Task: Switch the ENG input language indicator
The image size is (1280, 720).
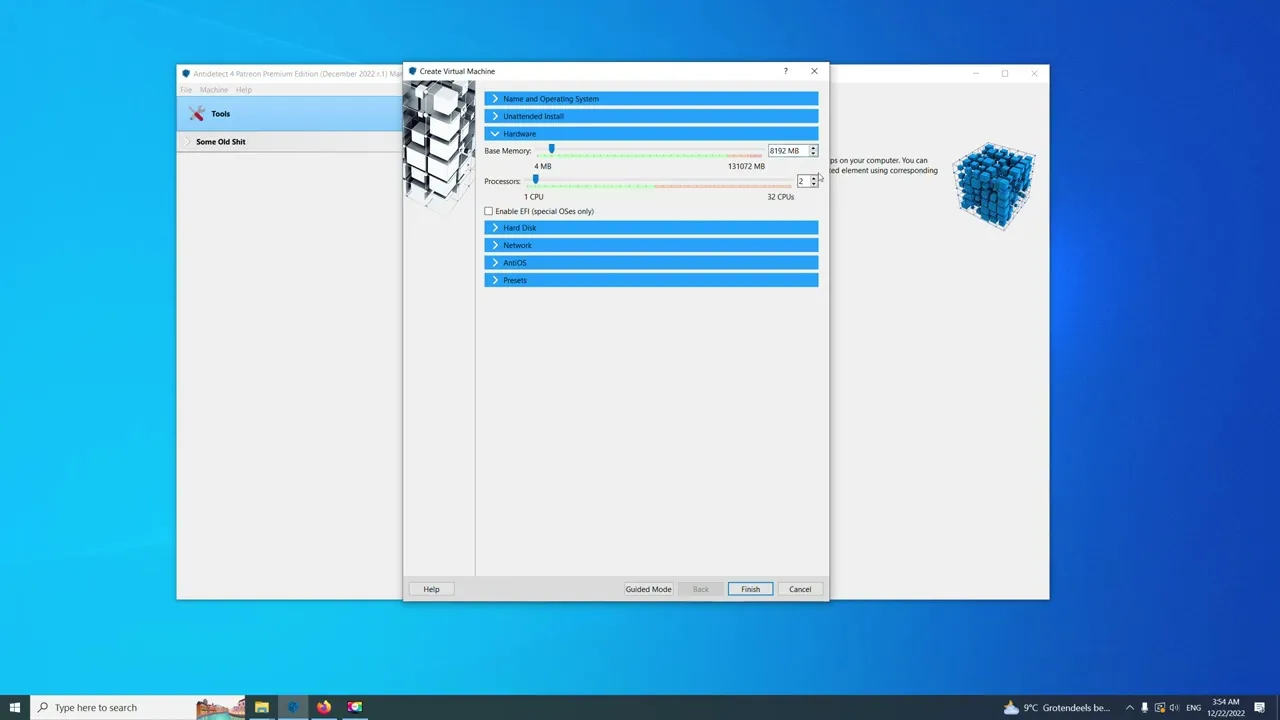Action: 1193,707
